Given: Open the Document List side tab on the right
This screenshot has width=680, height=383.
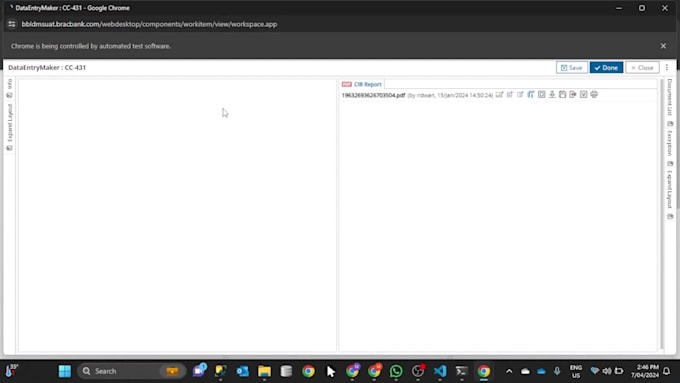Looking at the screenshot, I should 670,97.
